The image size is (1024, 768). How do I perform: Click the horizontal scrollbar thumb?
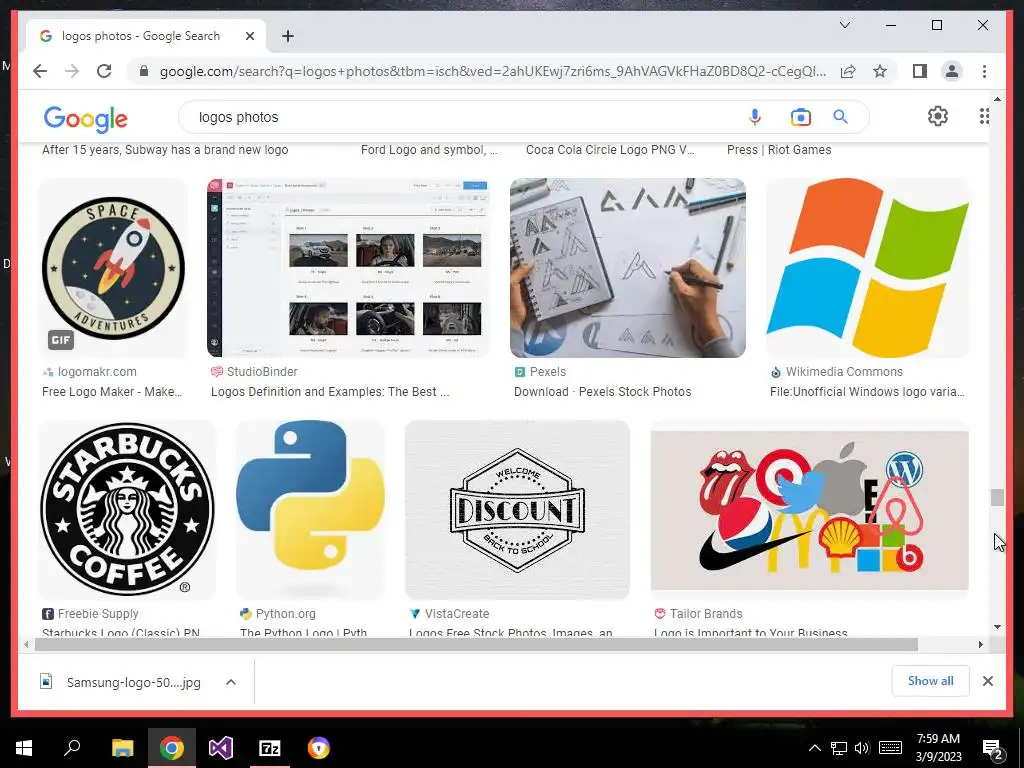pos(476,645)
